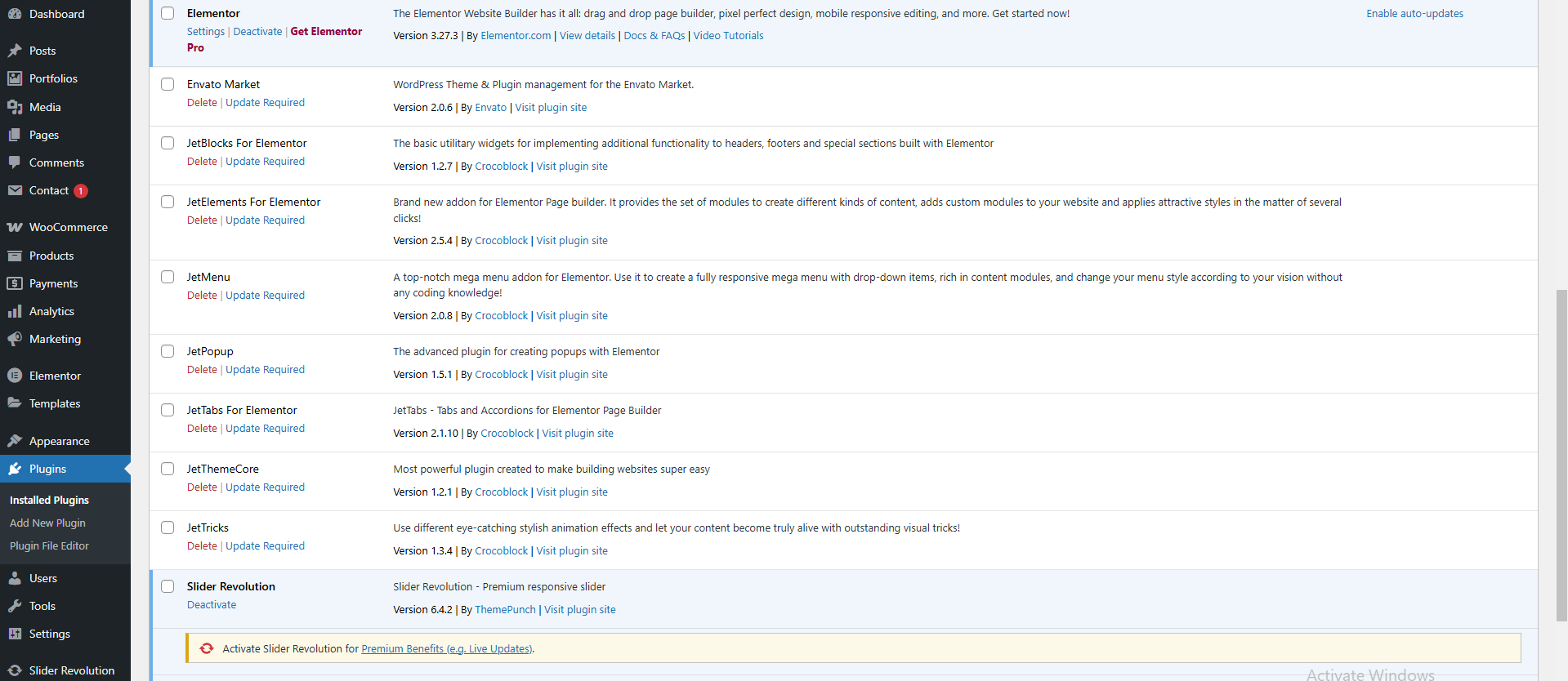This screenshot has width=1568, height=681.
Task: Click the Contact notification badge showing 1
Action: (81, 191)
